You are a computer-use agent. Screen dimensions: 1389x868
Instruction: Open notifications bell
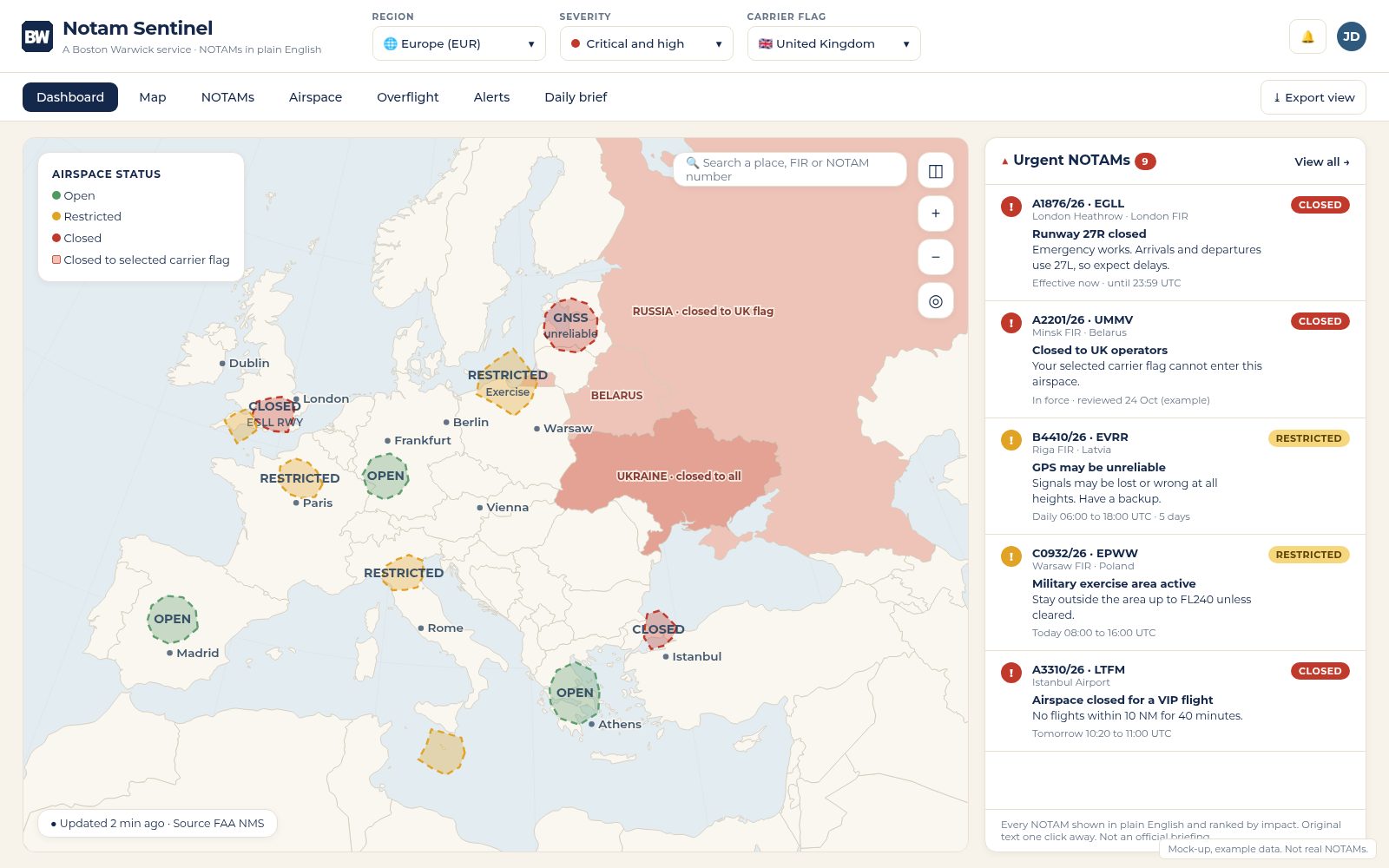point(1307,36)
